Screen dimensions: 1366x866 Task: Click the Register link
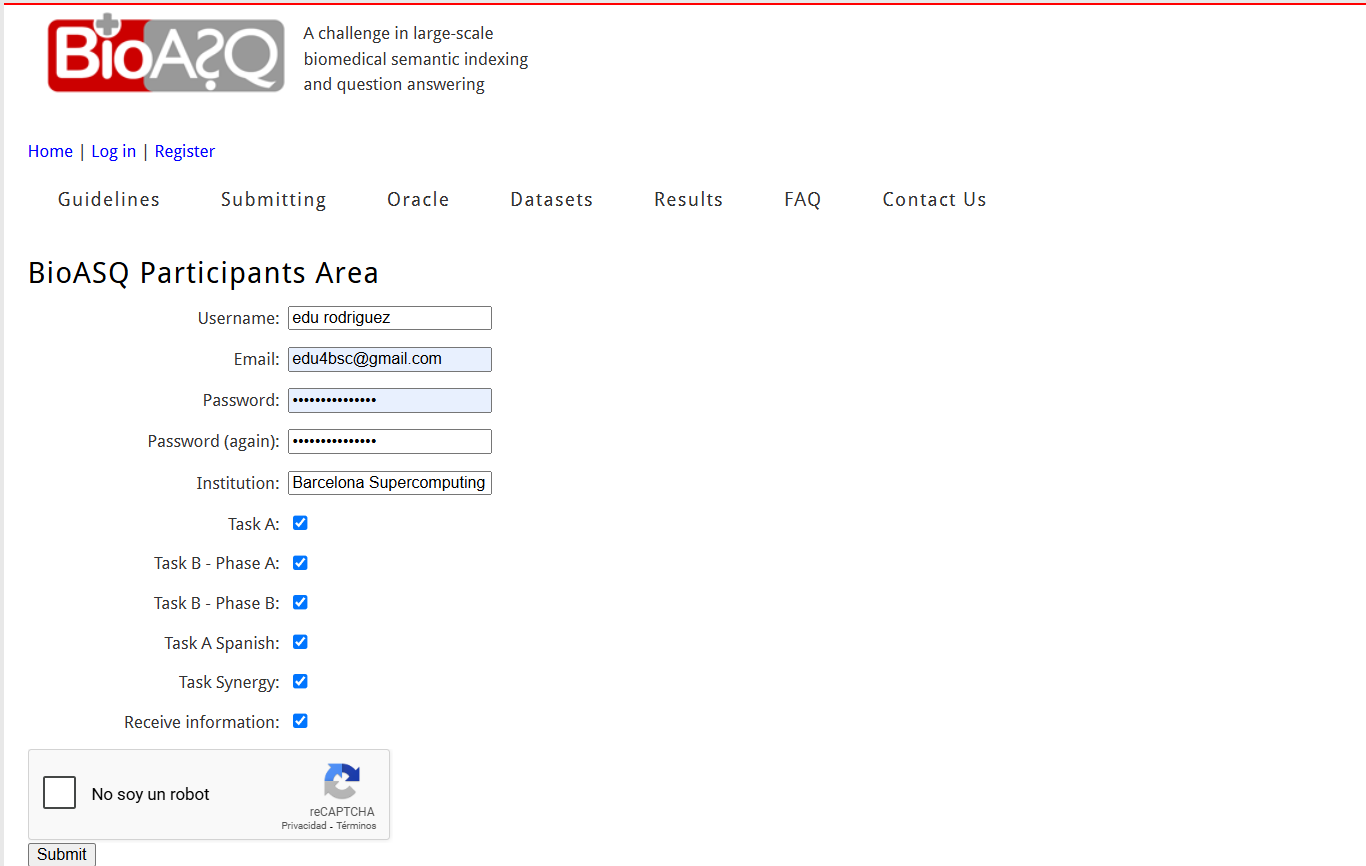tap(185, 151)
